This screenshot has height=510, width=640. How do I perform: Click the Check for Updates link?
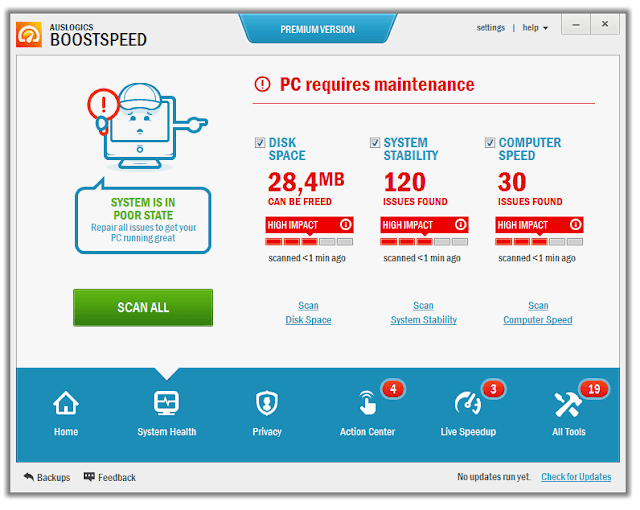coord(576,477)
